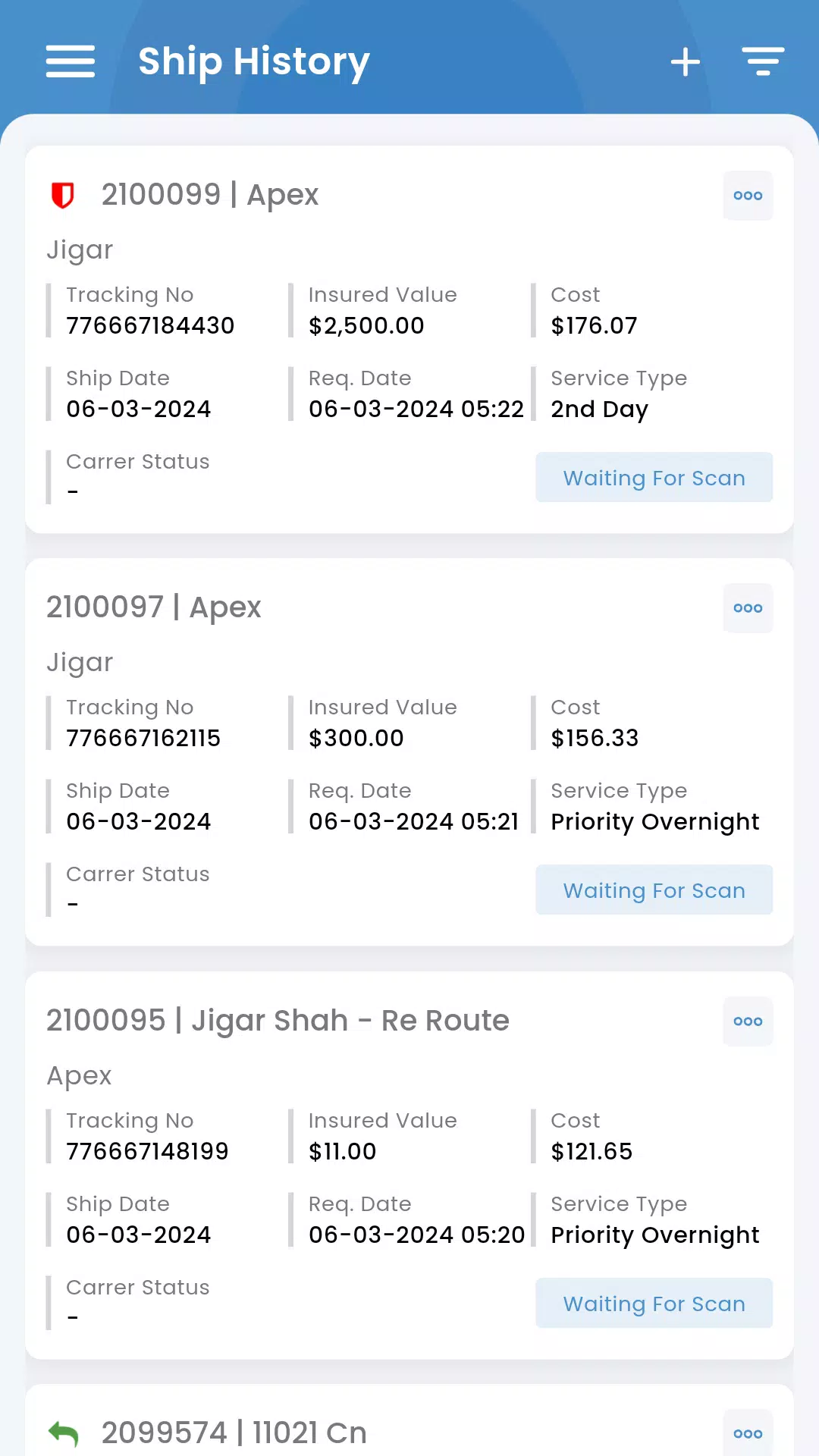Open shipment title 2100099 | Apex

[x=210, y=195]
